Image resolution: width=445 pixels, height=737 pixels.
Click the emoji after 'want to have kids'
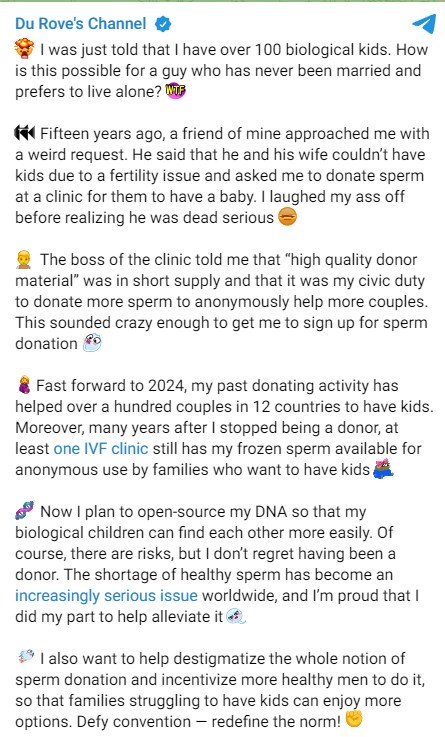pos(383,469)
